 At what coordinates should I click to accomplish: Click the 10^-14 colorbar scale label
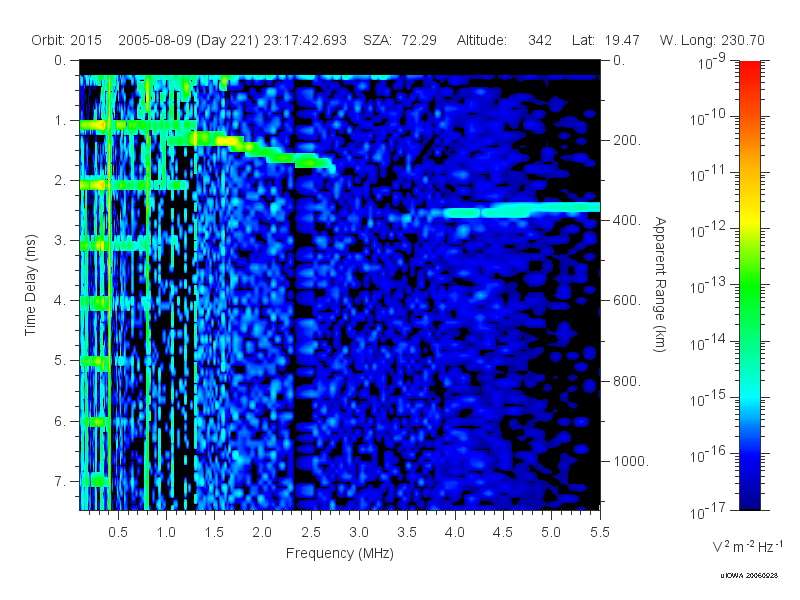click(708, 342)
